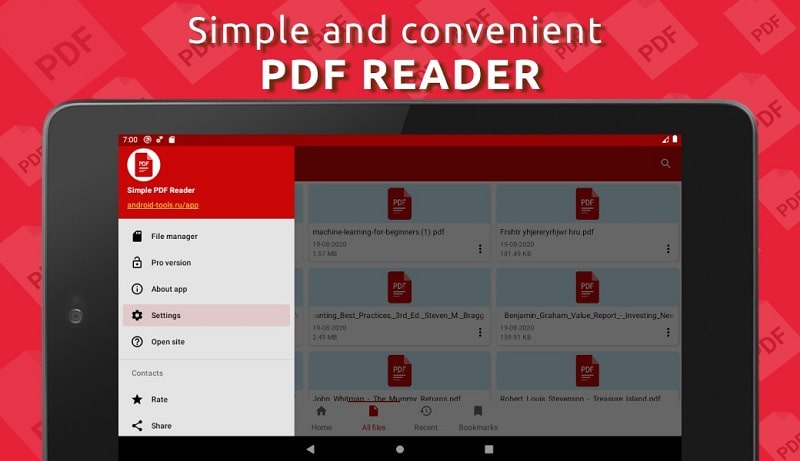
Task: Open the android-tools.ru/app link
Action: click(x=163, y=205)
